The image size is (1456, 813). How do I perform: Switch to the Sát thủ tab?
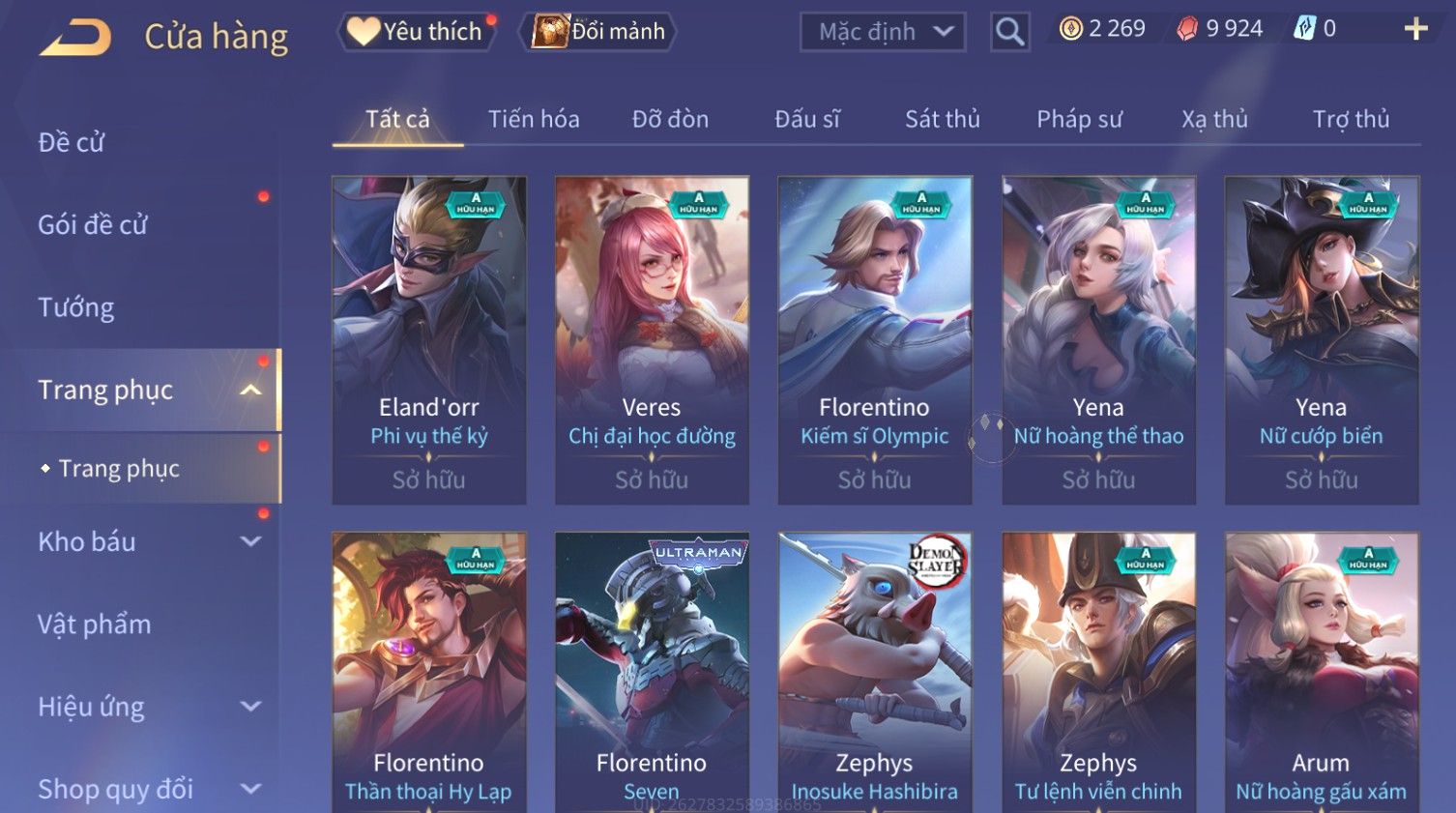943,119
